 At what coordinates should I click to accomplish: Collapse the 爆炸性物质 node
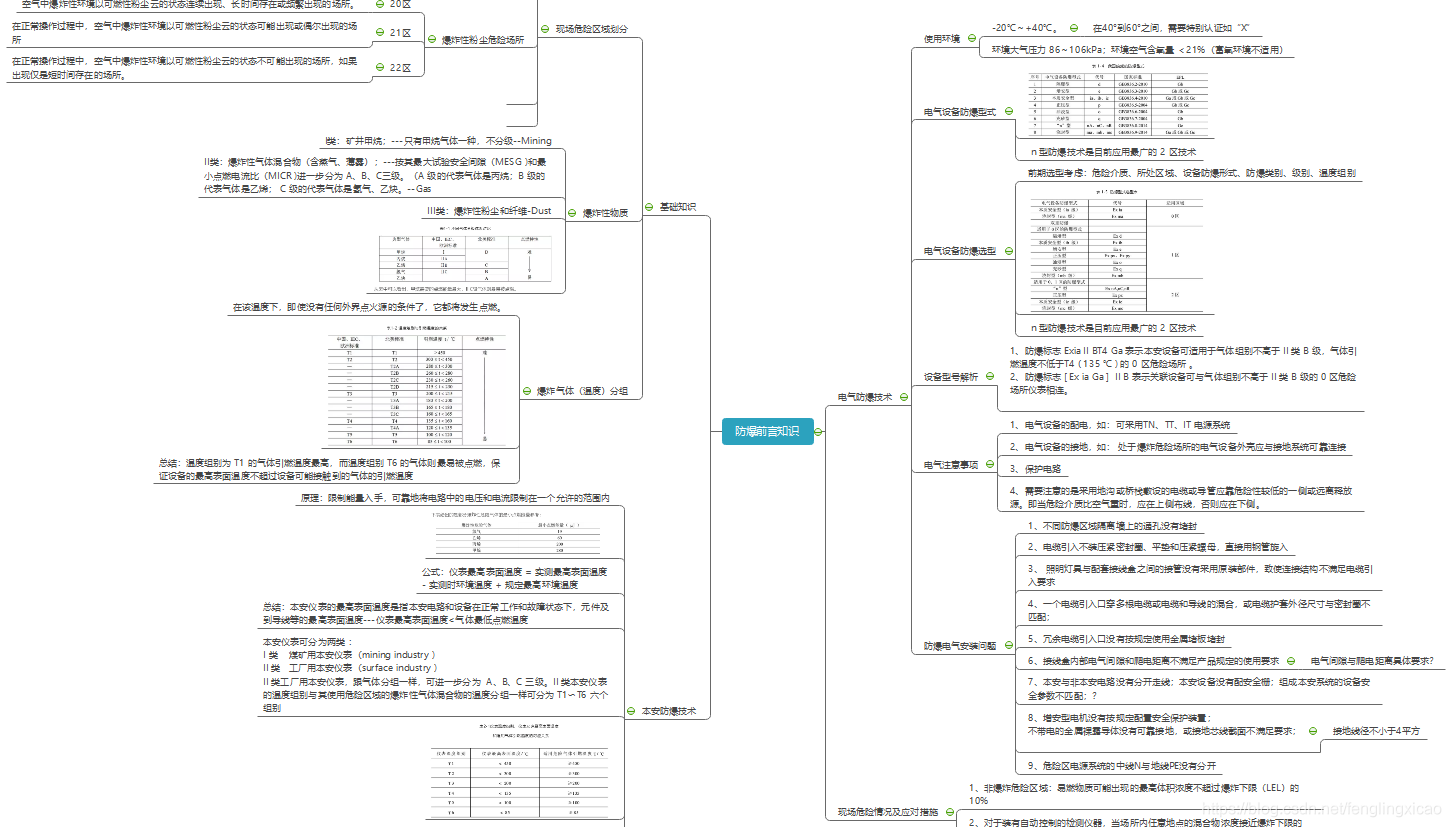pyautogui.click(x=574, y=213)
